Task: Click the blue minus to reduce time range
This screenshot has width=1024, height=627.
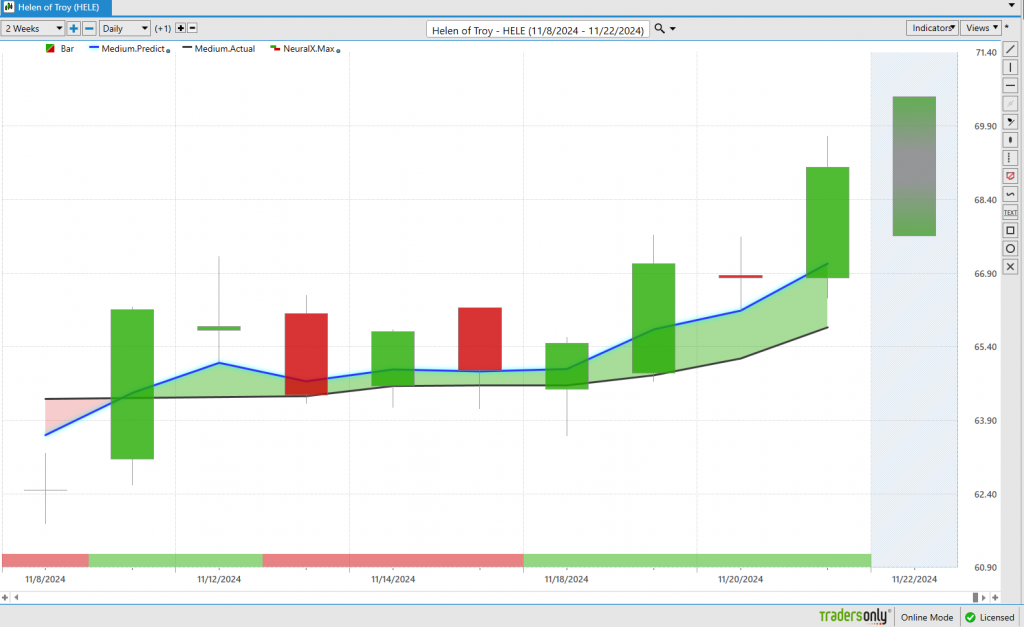Action: click(89, 28)
